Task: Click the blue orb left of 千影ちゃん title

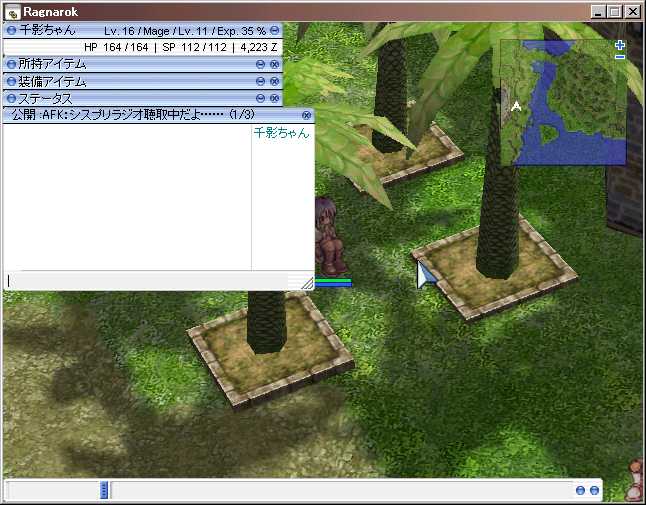Action: (x=11, y=30)
